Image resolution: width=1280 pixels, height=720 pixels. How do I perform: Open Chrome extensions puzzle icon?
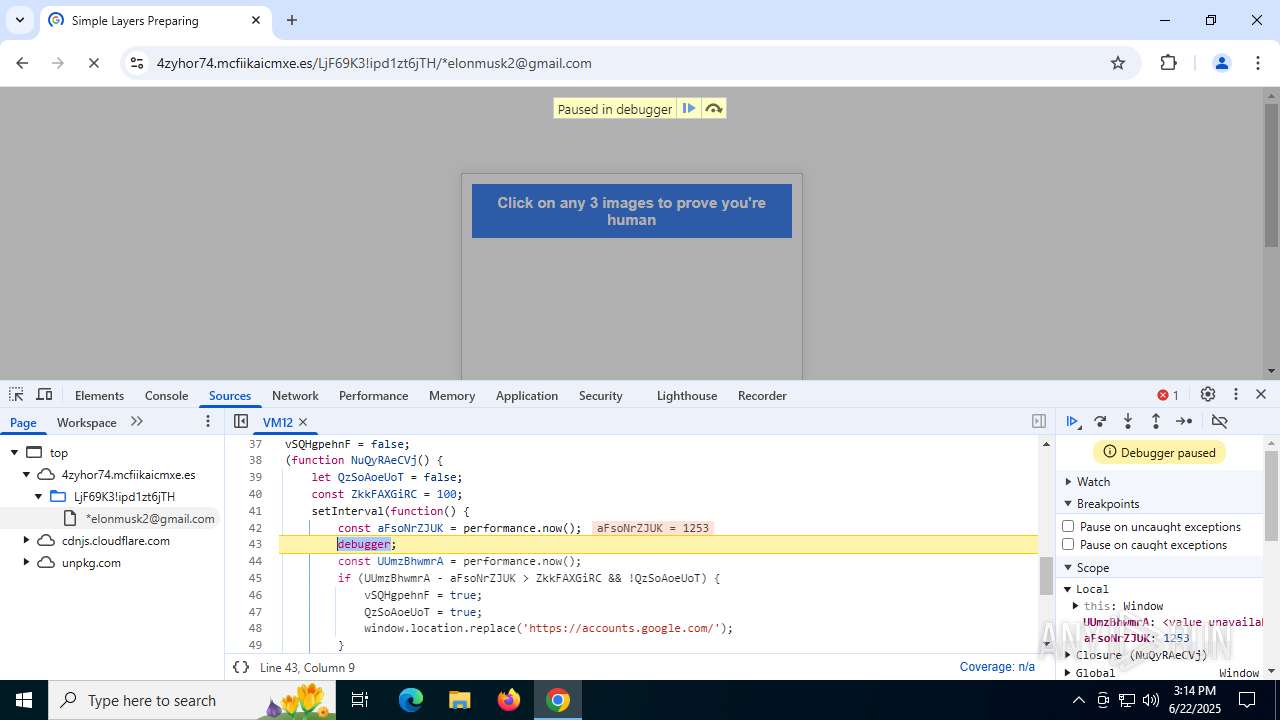click(1168, 63)
